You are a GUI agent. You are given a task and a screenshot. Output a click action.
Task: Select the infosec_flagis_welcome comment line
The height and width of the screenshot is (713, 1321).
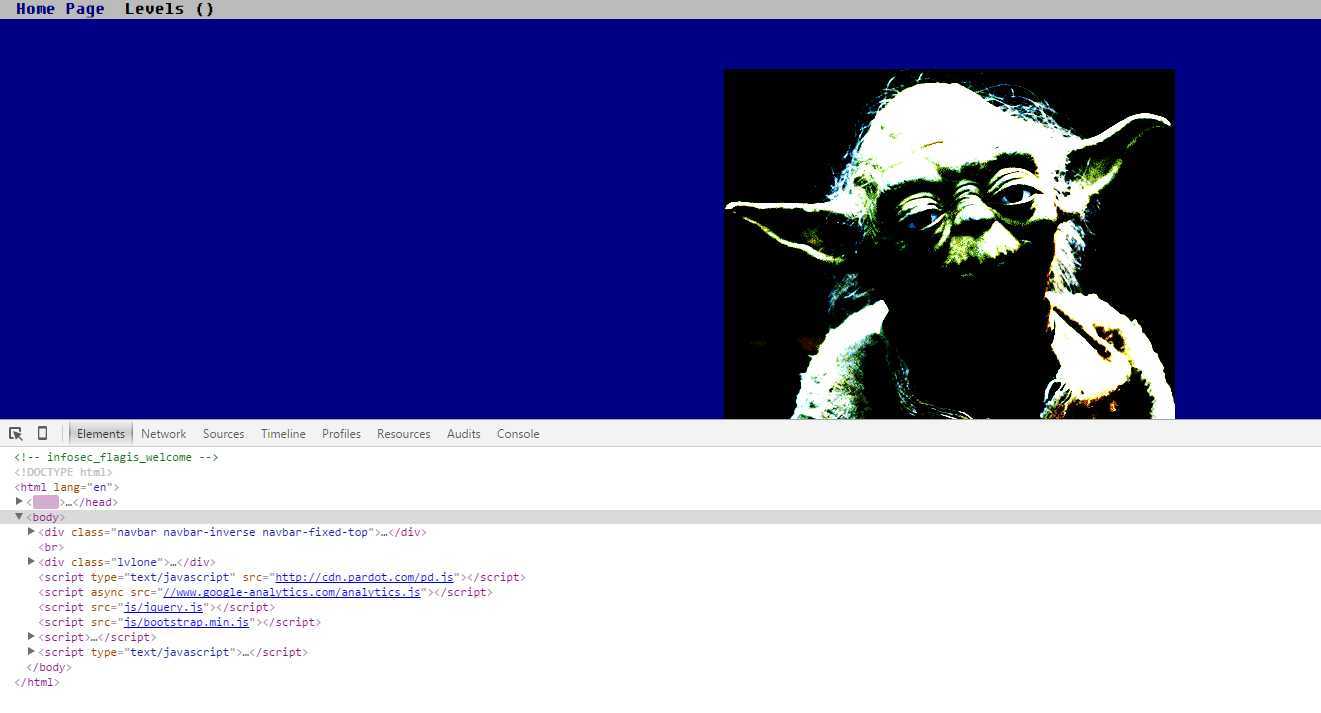point(116,457)
